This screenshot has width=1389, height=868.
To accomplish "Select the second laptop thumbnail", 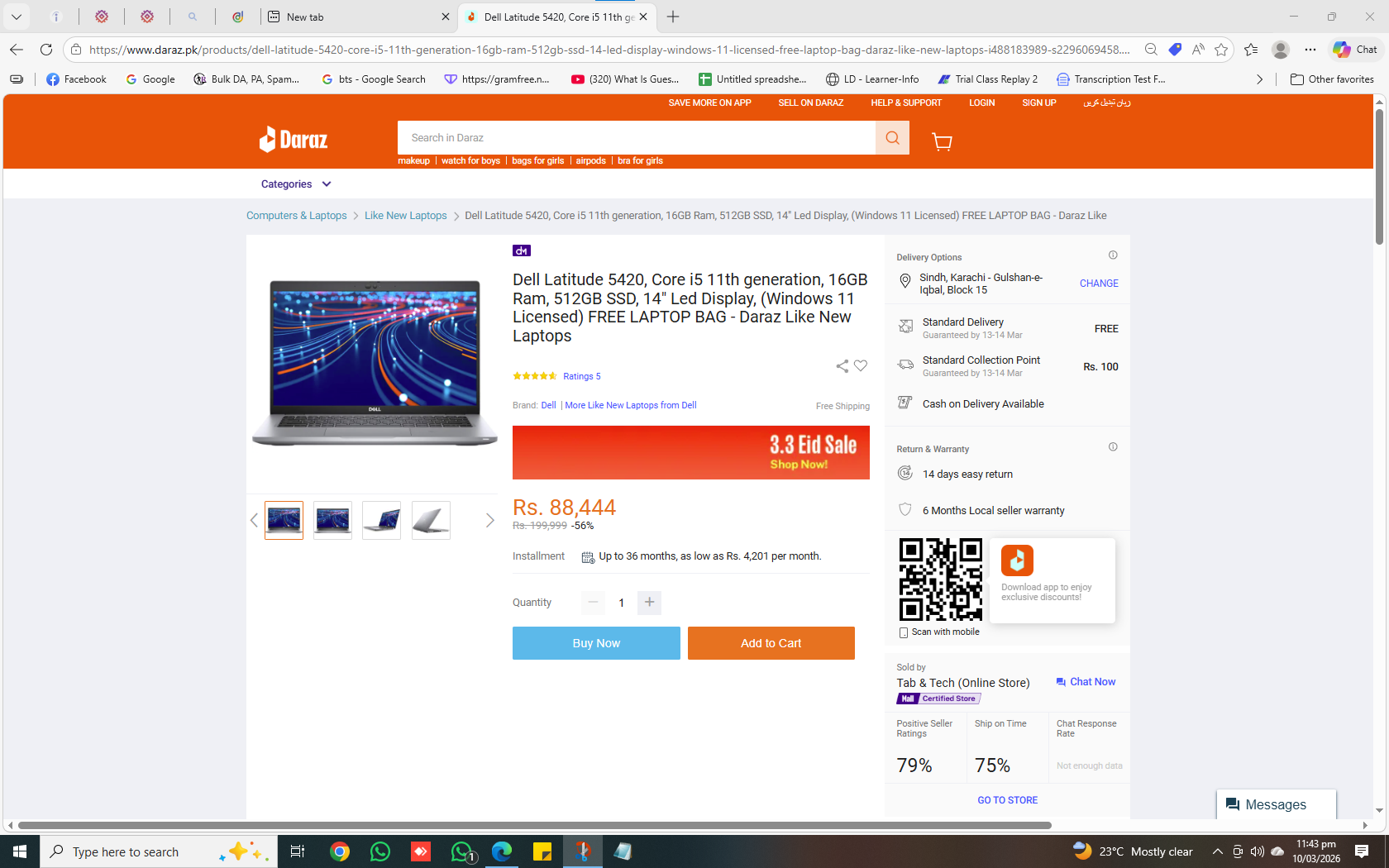I will (x=333, y=520).
